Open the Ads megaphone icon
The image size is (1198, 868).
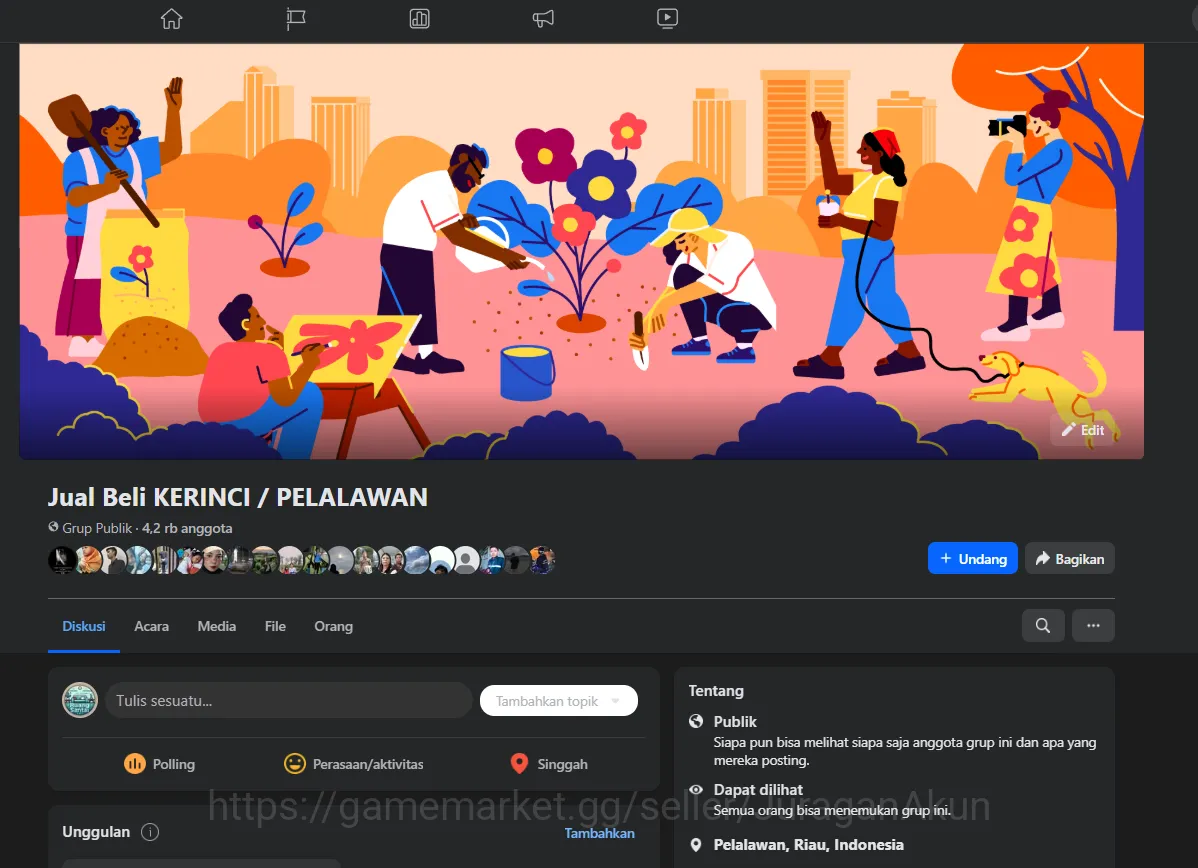click(543, 18)
